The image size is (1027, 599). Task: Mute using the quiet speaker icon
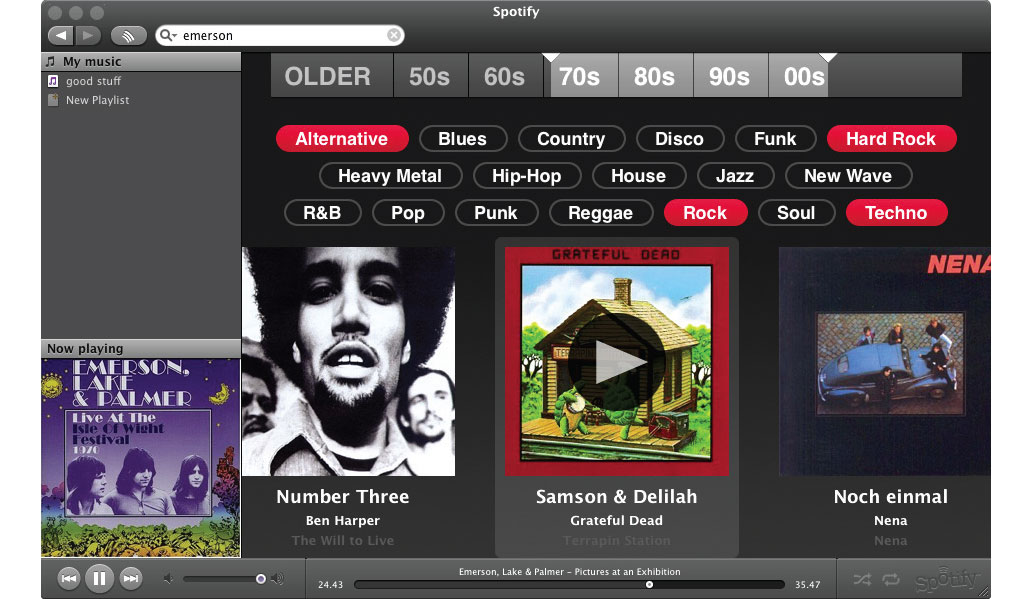[x=168, y=579]
